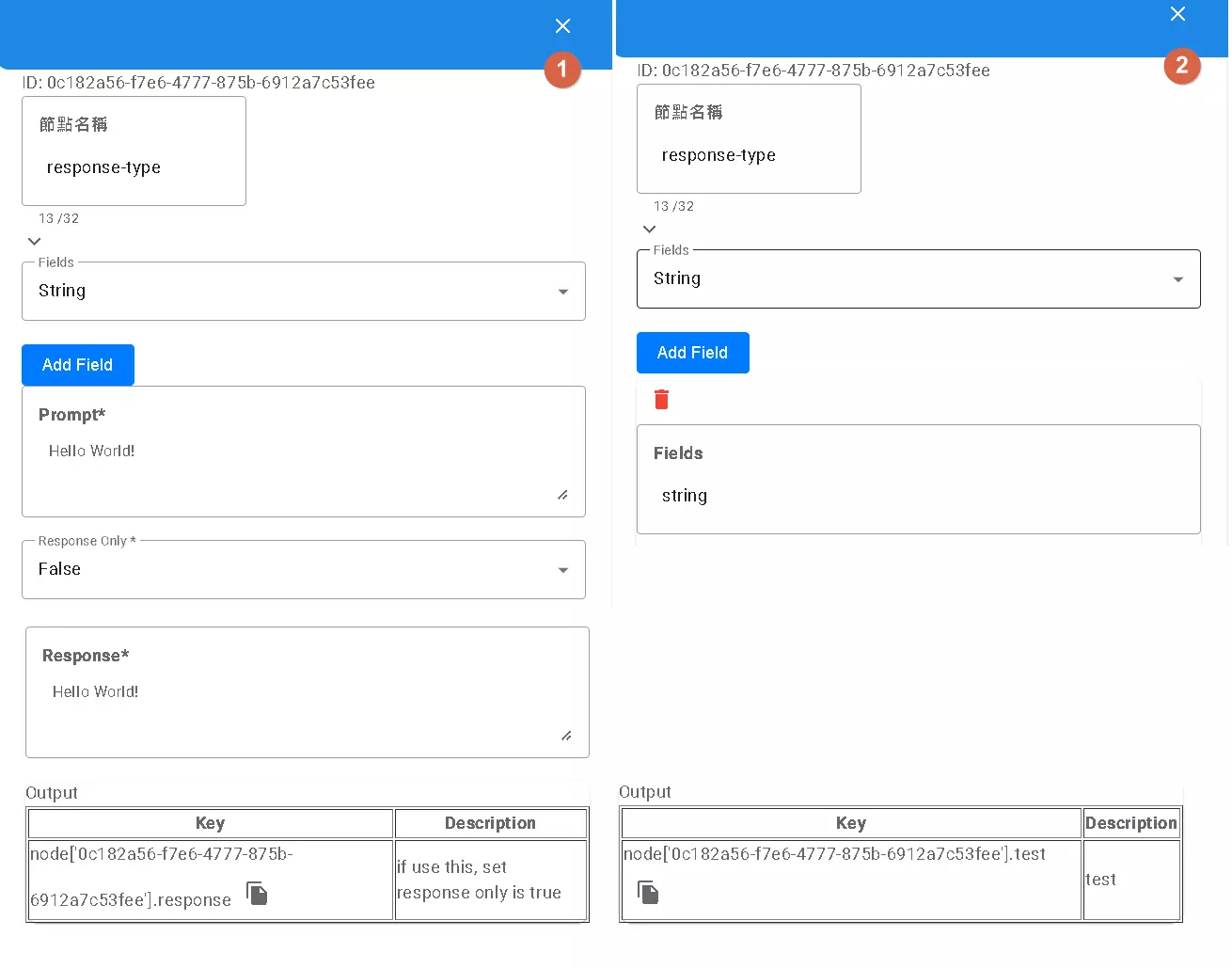Open the Response Only dropdown showing False

coord(303,570)
